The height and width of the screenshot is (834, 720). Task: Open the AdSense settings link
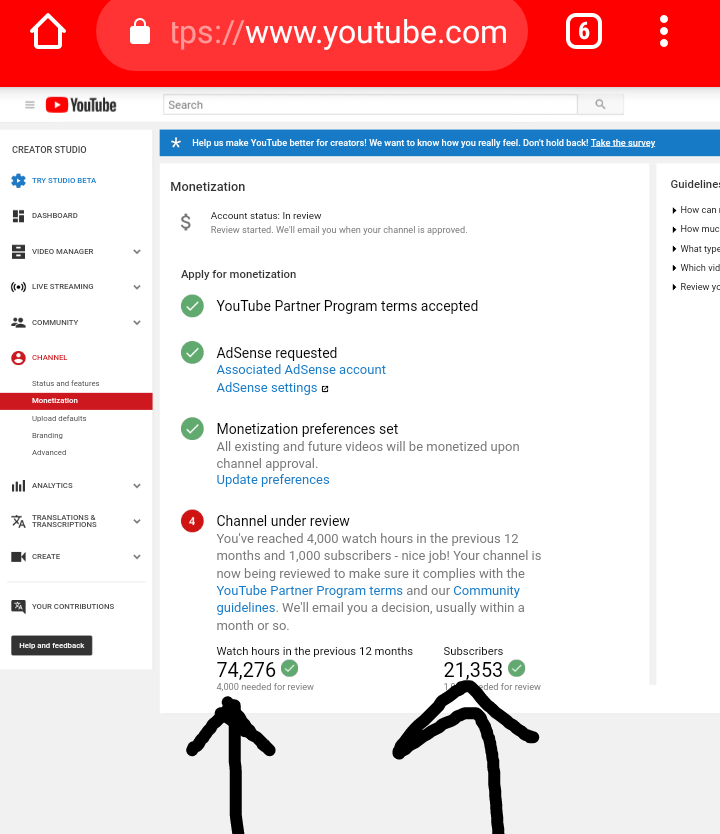click(266, 388)
